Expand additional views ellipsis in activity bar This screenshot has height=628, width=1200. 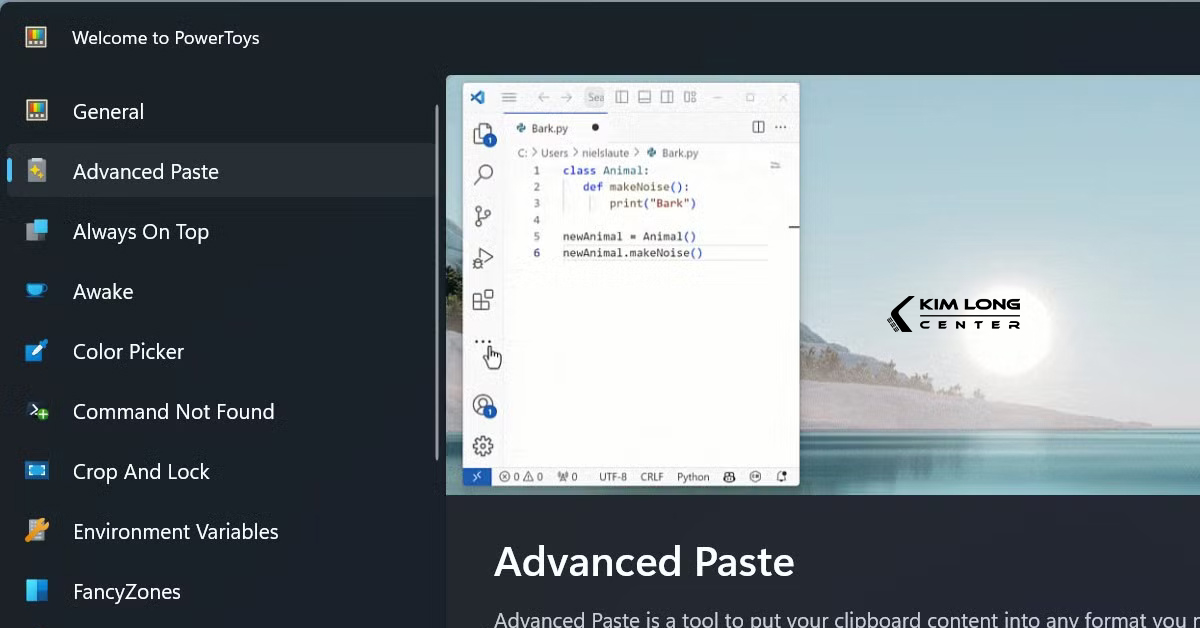[x=483, y=341]
